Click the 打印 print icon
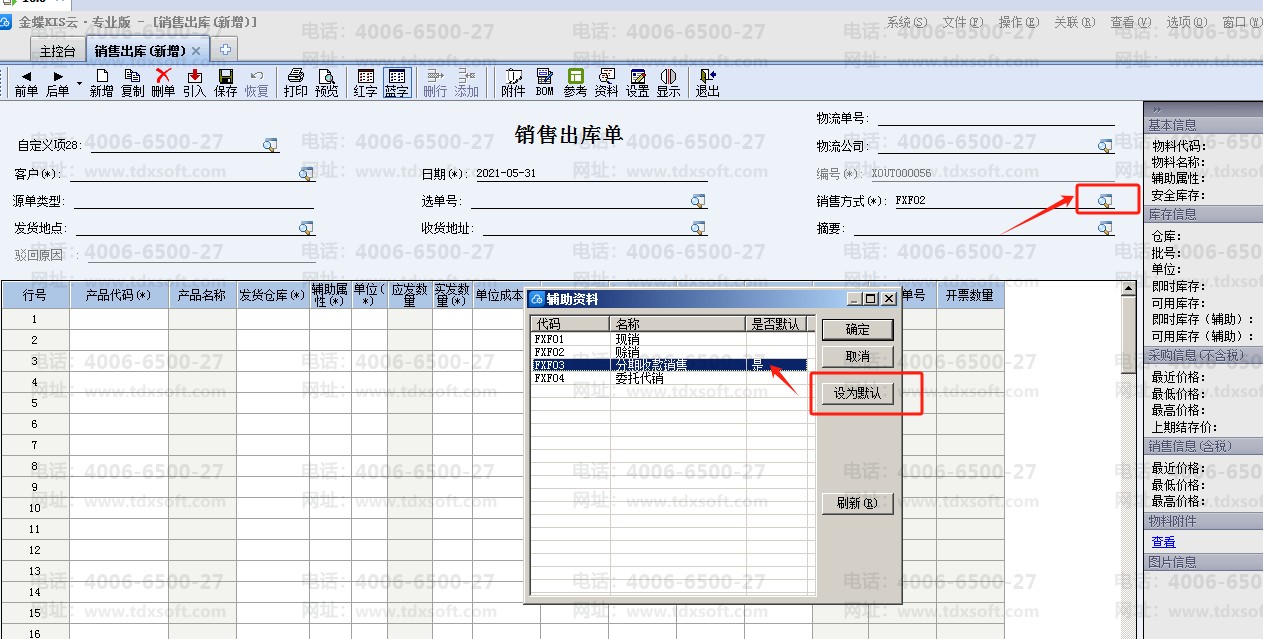This screenshot has height=639, width=1263. 295,83
